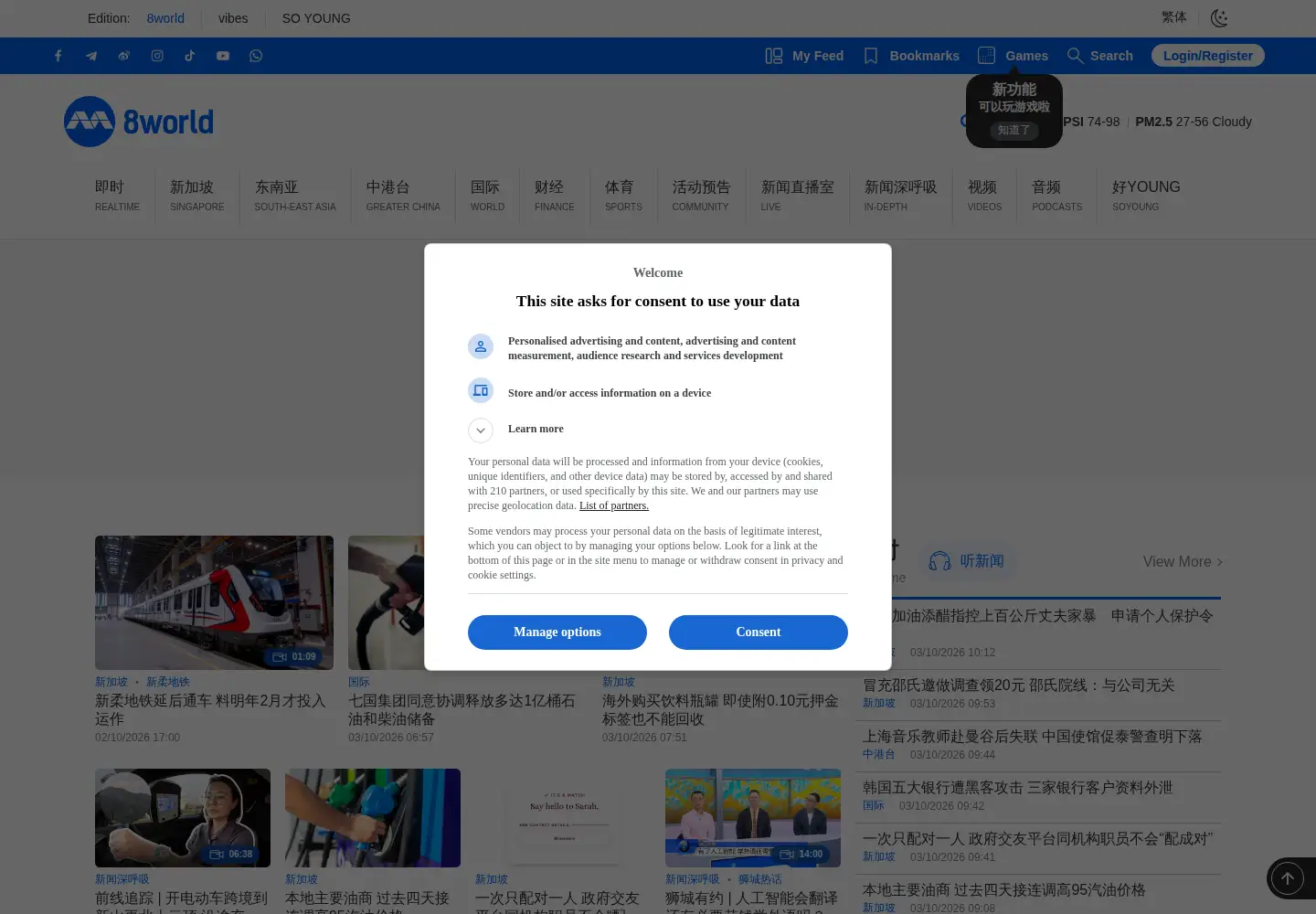Open the Instagram social icon
The image size is (1316, 914).
pos(157,56)
